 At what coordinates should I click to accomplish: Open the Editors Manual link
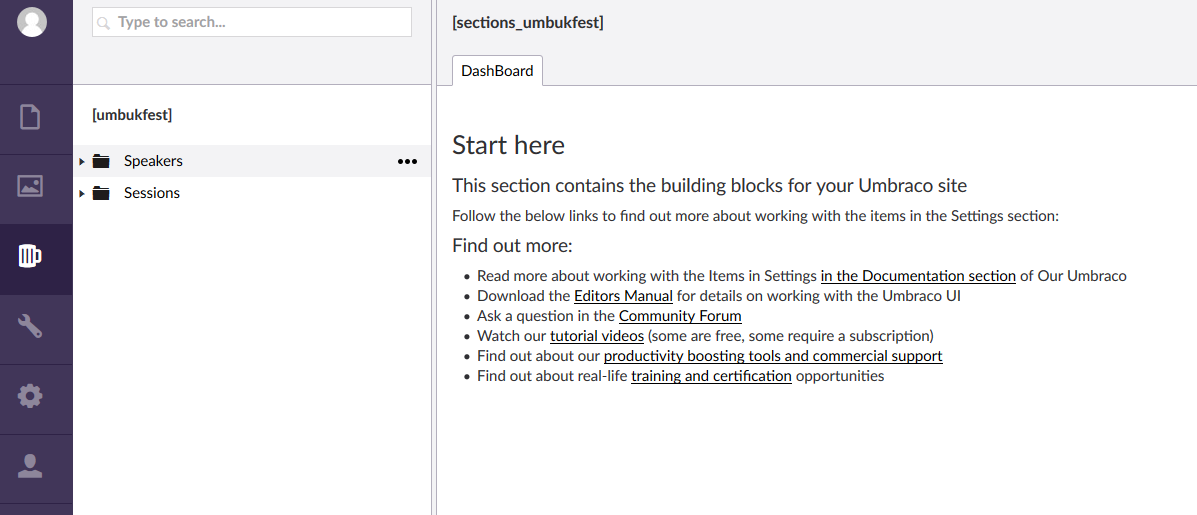click(623, 296)
